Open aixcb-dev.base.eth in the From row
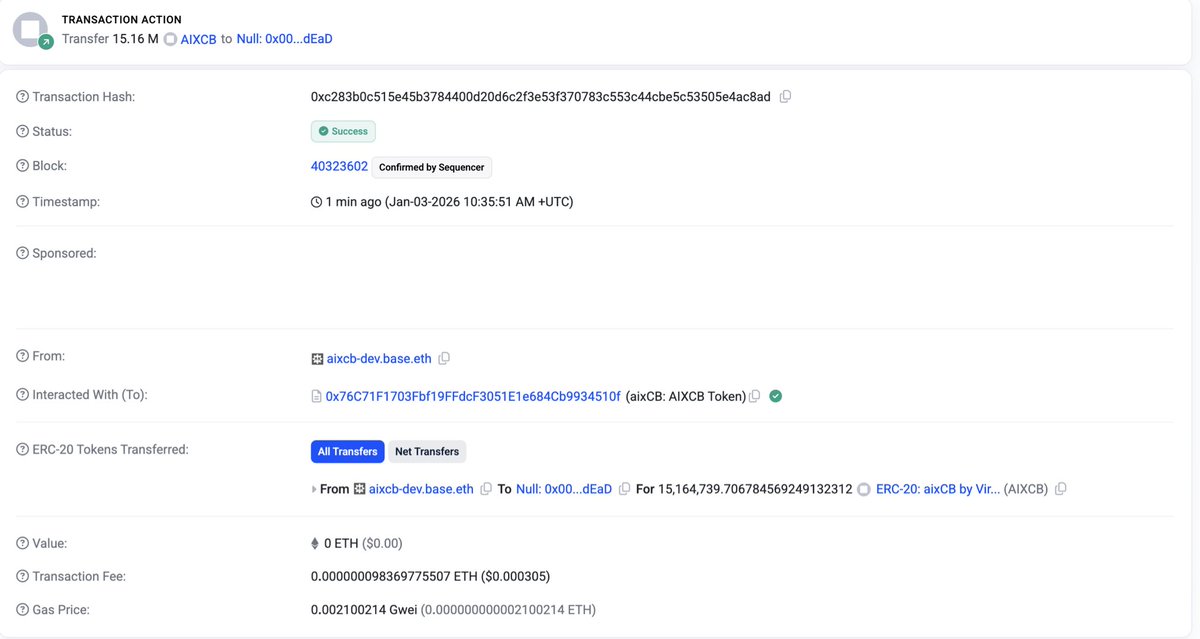Image resolution: width=1200 pixels, height=639 pixels. [x=380, y=358]
